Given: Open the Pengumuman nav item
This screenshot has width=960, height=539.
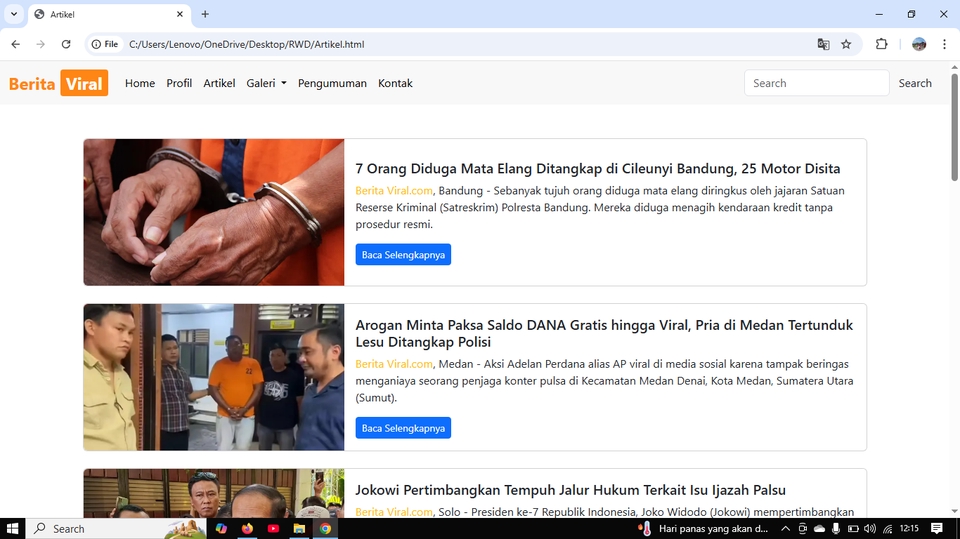Looking at the screenshot, I should (332, 83).
